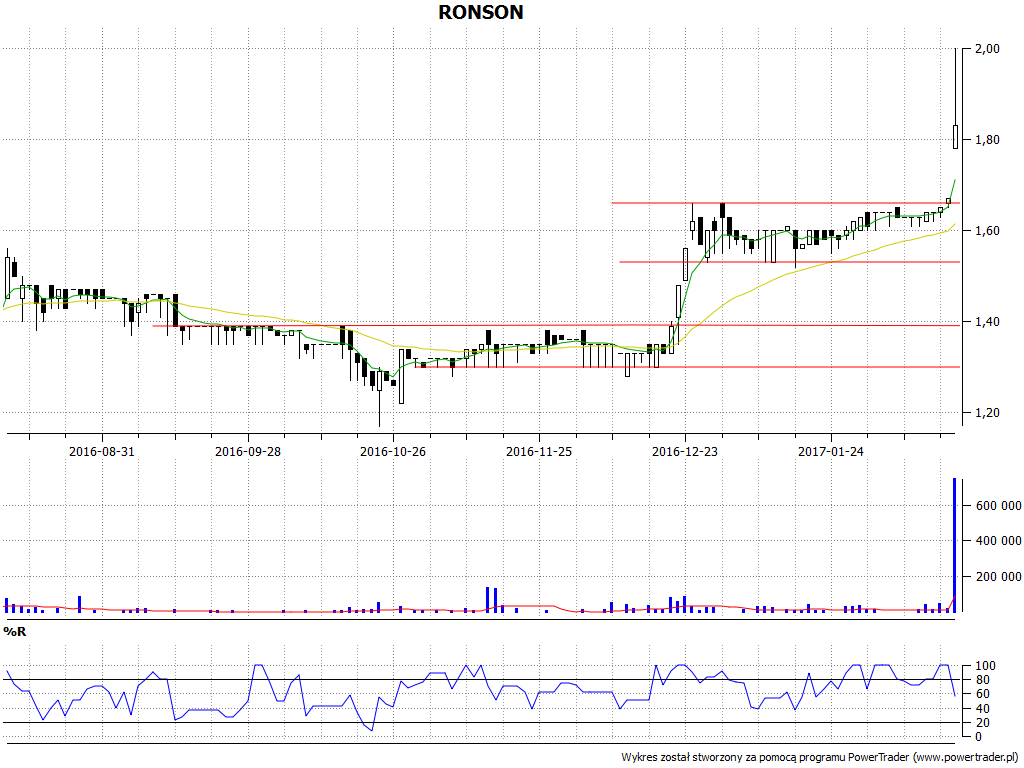Click the tallest blue volume bar
Screen dimensions: 1024x768
tap(954, 545)
